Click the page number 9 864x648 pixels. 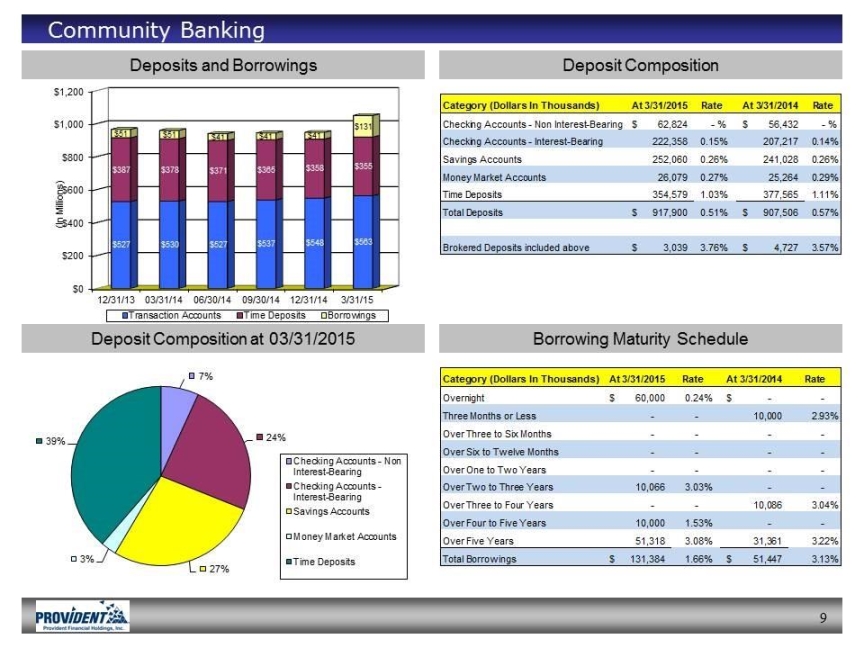pos(823,618)
